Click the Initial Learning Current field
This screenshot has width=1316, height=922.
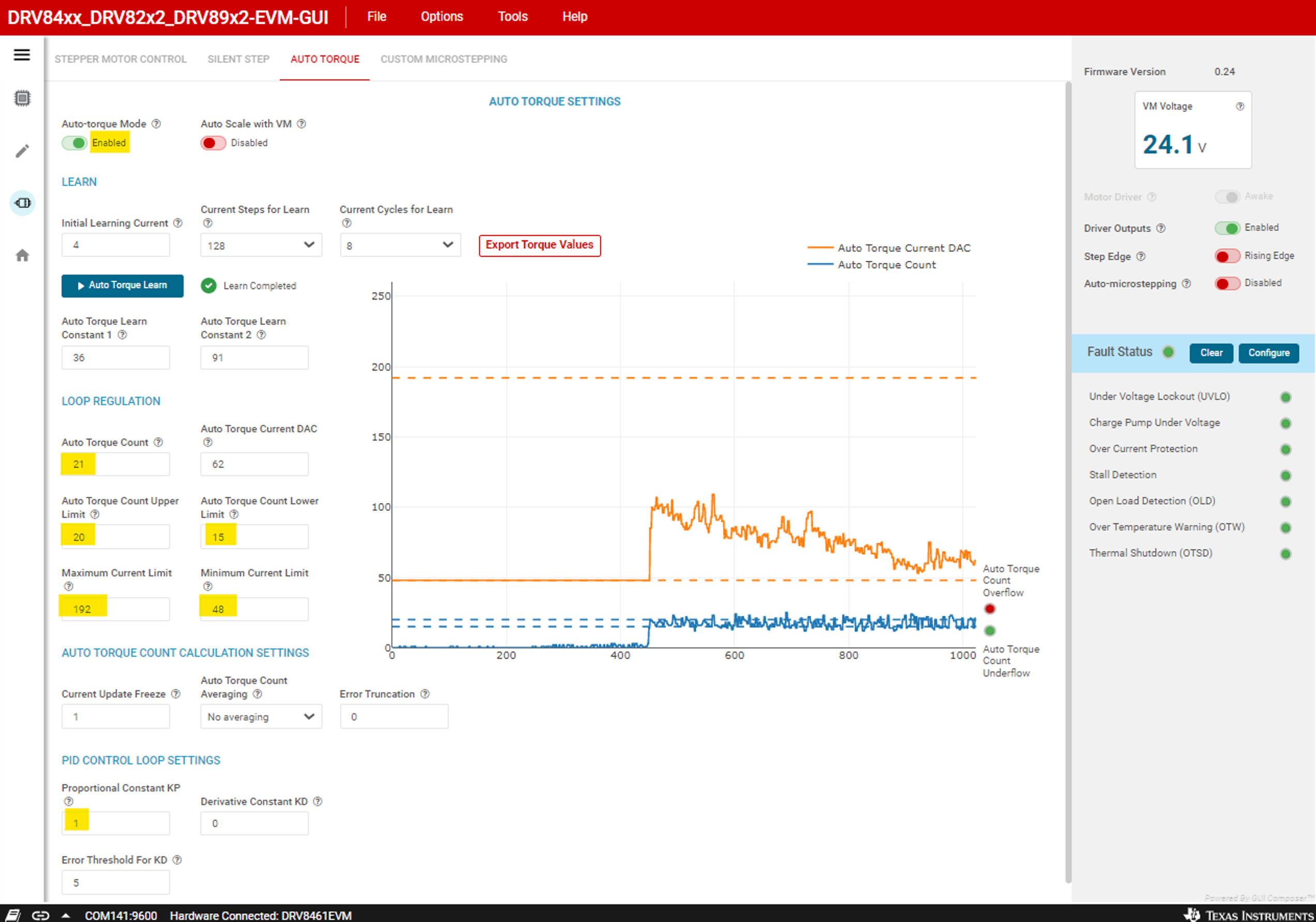115,245
